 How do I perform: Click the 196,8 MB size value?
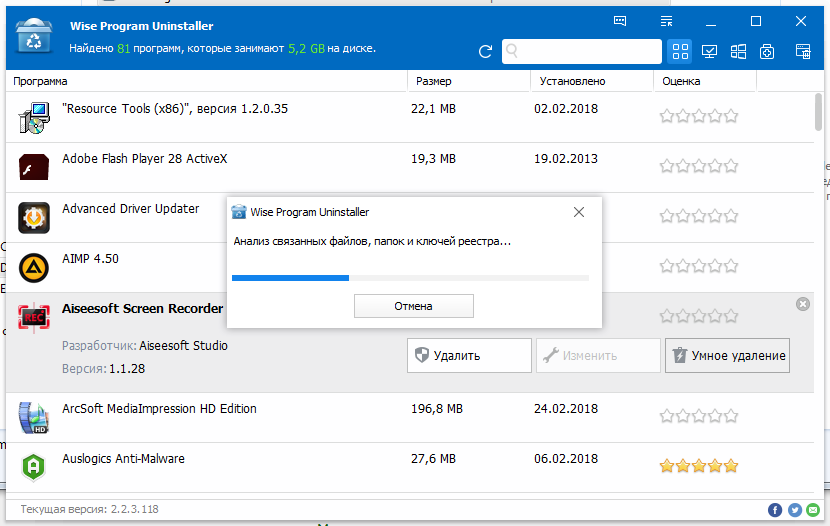click(x=437, y=409)
